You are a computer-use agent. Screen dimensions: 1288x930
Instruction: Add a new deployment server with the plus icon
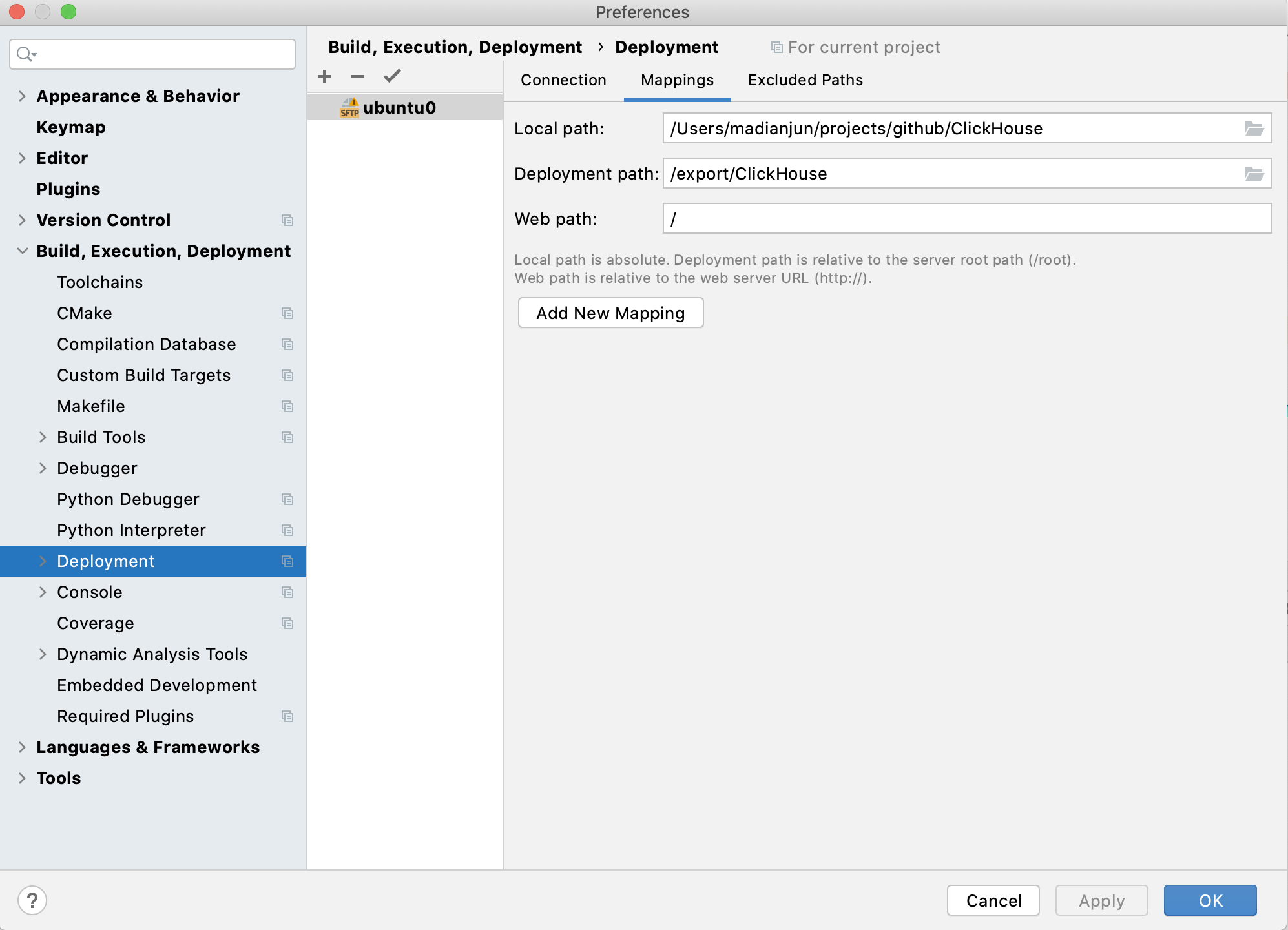tap(324, 76)
